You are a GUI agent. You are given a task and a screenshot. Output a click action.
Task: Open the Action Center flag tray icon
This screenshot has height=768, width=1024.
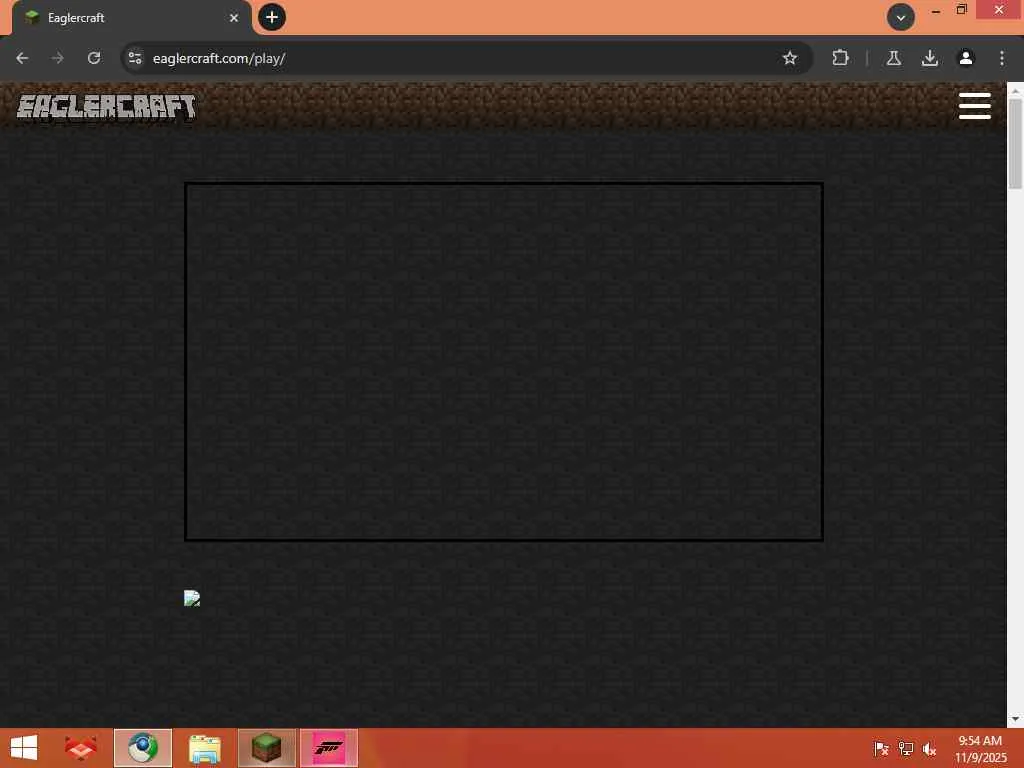(x=881, y=748)
